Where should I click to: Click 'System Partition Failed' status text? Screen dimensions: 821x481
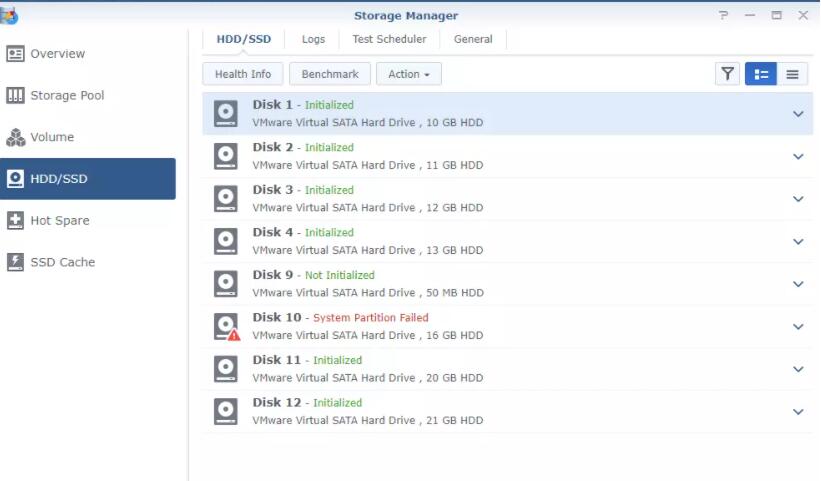pyautogui.click(x=371, y=318)
